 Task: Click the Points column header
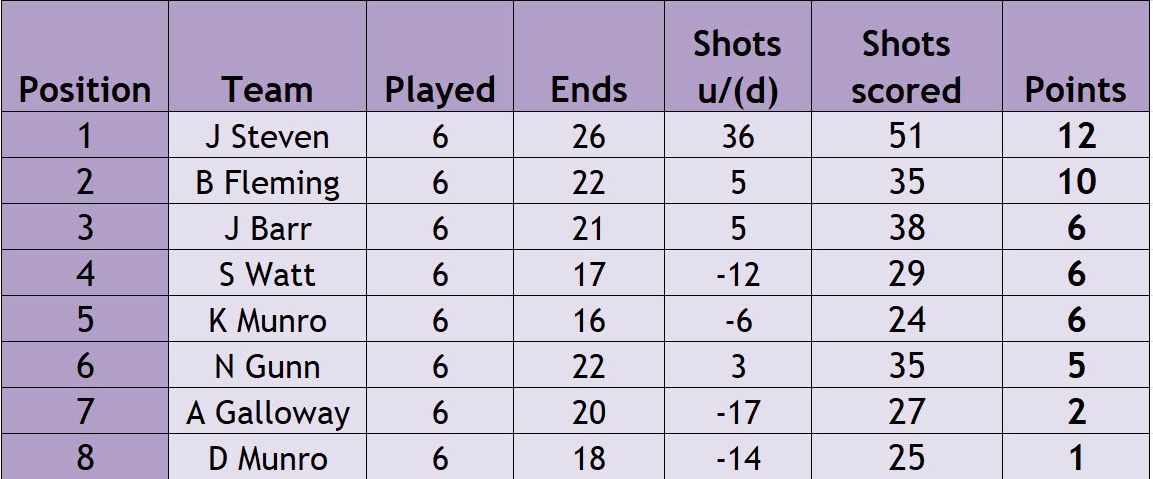1076,56
